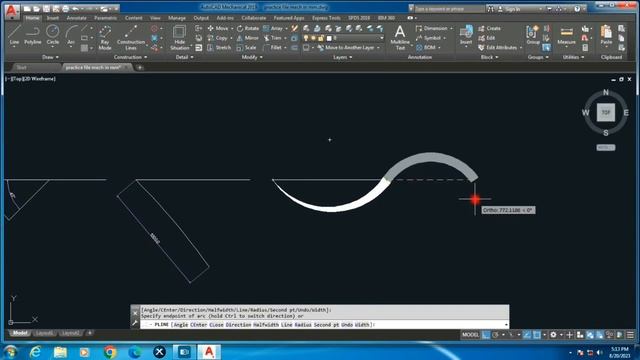This screenshot has height=360, width=640.
Task: Click Move to Another Layer button
Action: click(348, 48)
